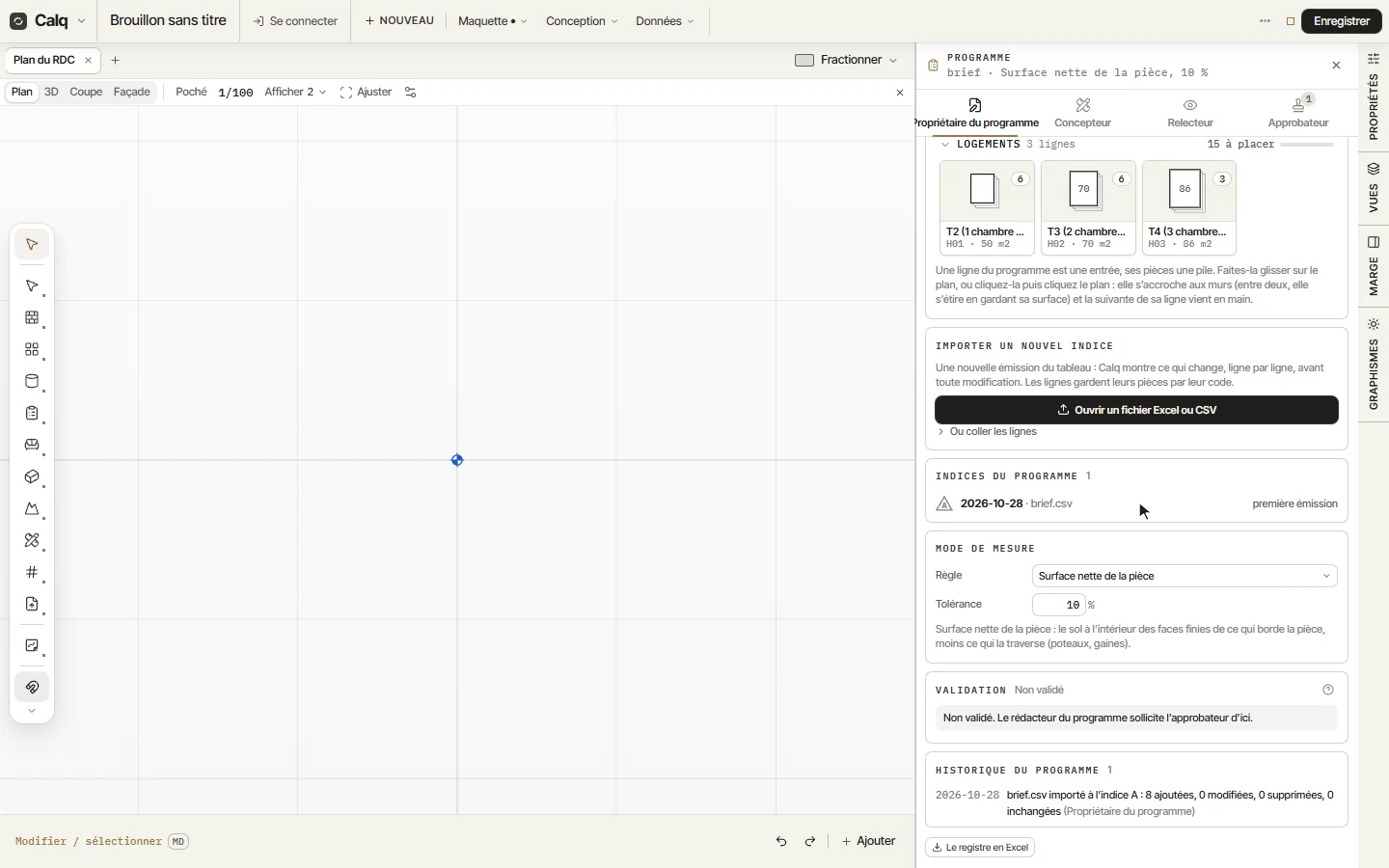1389x868 pixels.
Task: Click the file import tool icon
Action: click(32, 605)
